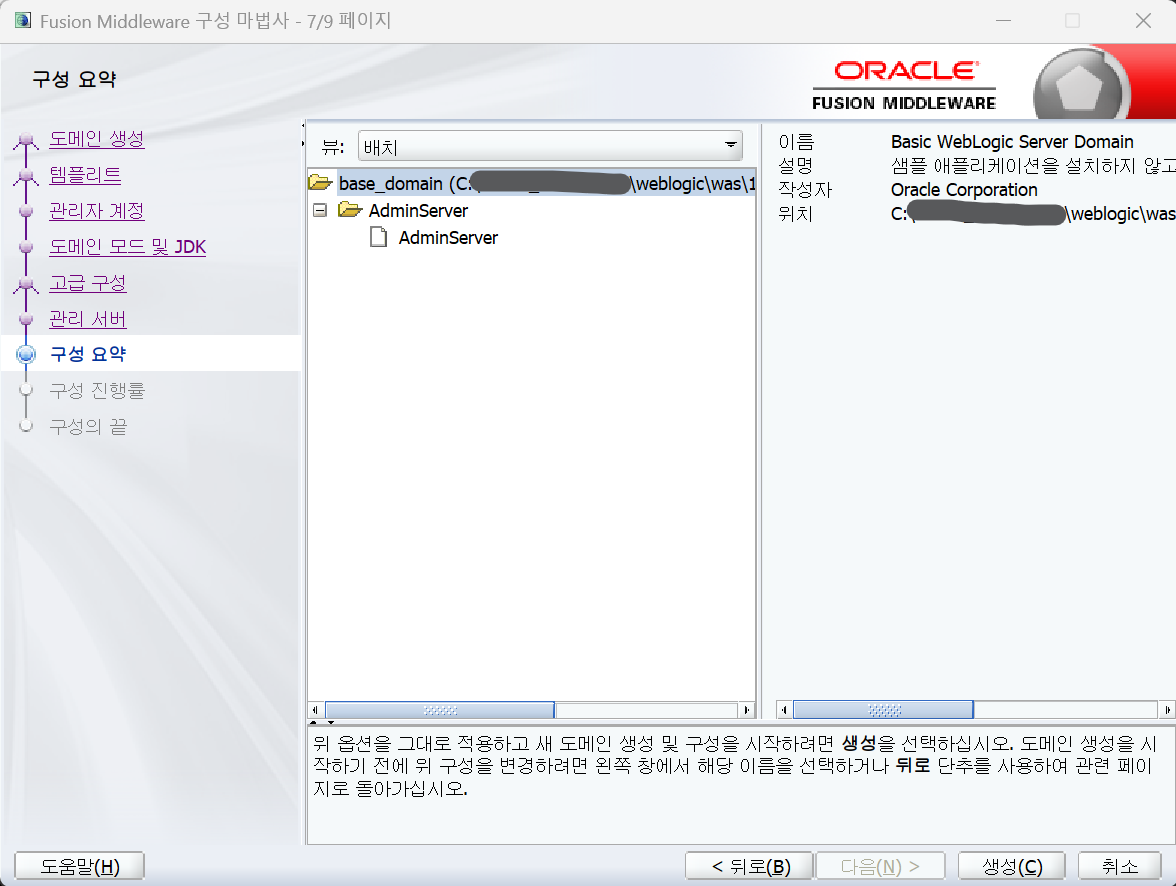The image size is (1176, 886).
Task: Create the domain with 생성(C) button
Action: [x=1012, y=866]
